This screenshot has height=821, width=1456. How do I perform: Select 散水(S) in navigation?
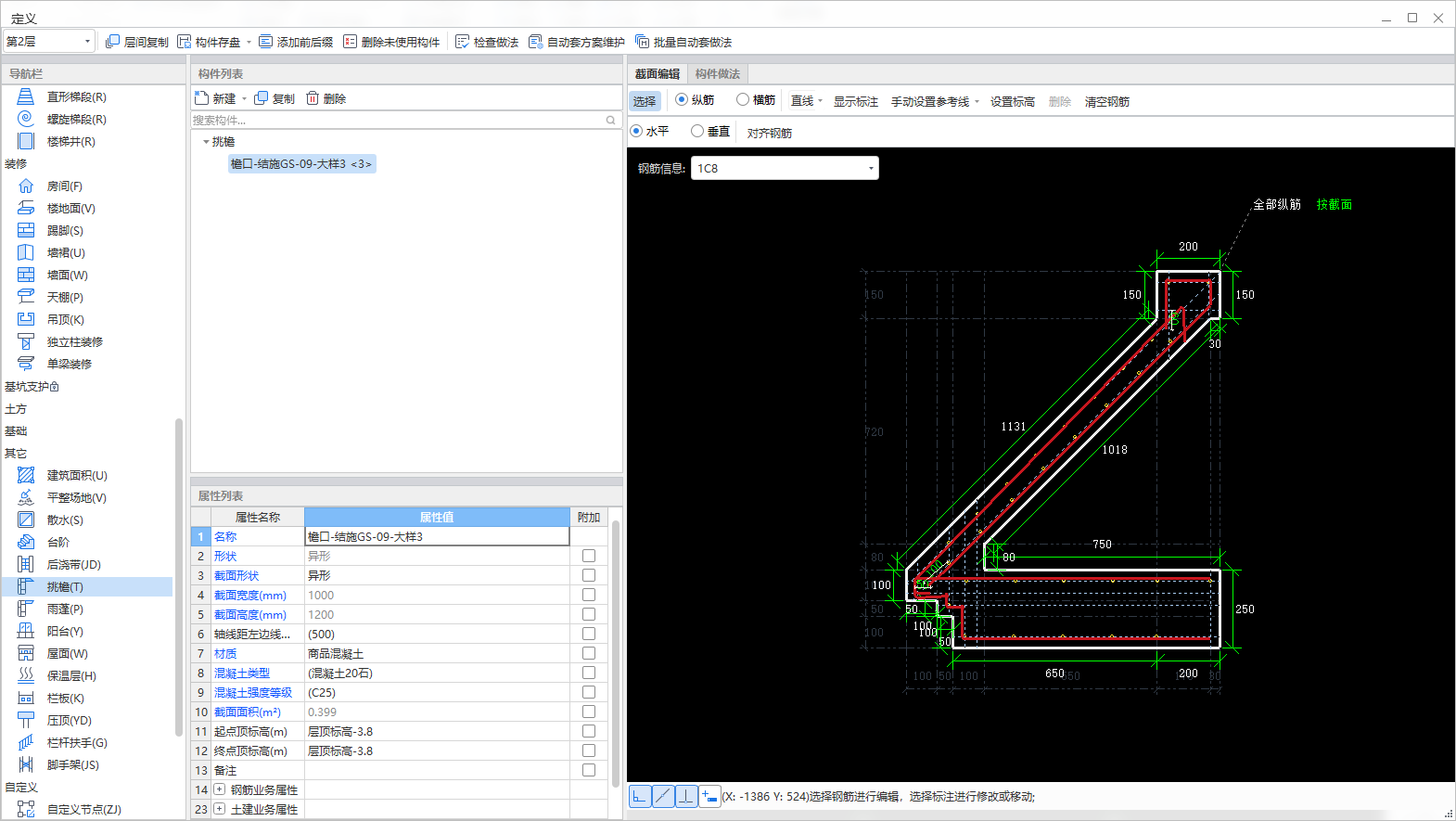(x=65, y=520)
